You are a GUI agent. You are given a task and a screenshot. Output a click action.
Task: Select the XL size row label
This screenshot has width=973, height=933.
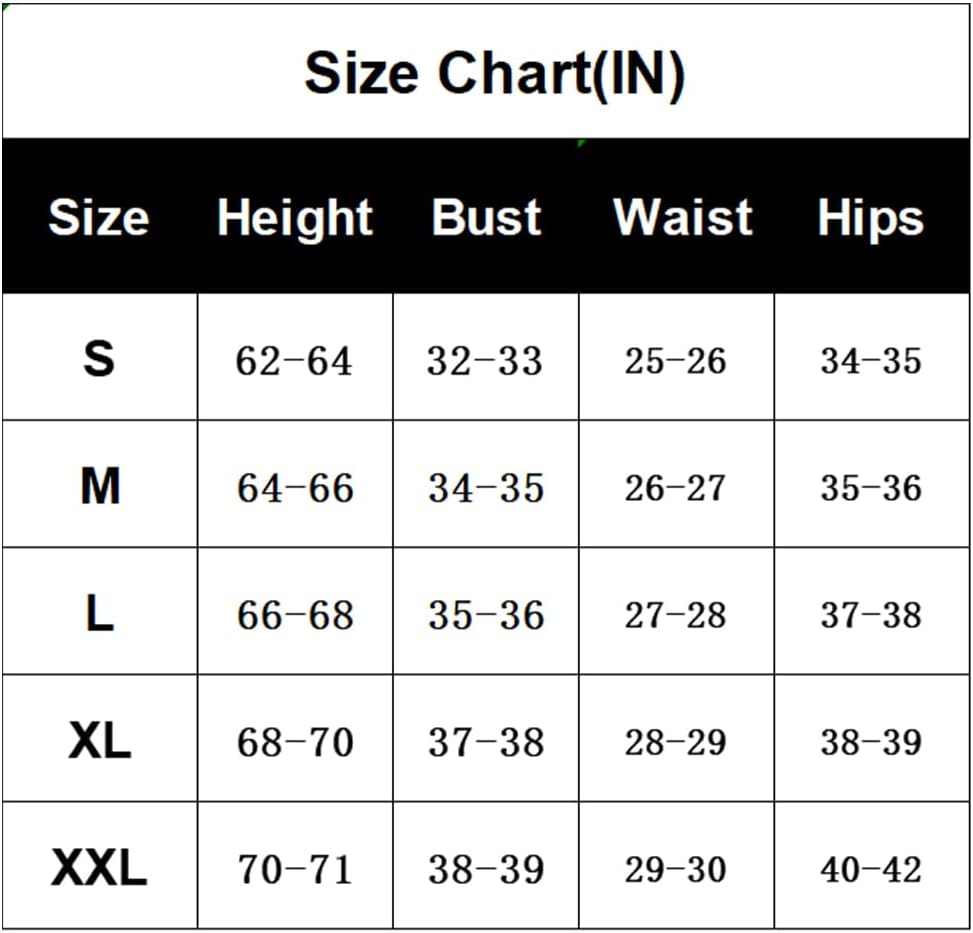(x=100, y=741)
